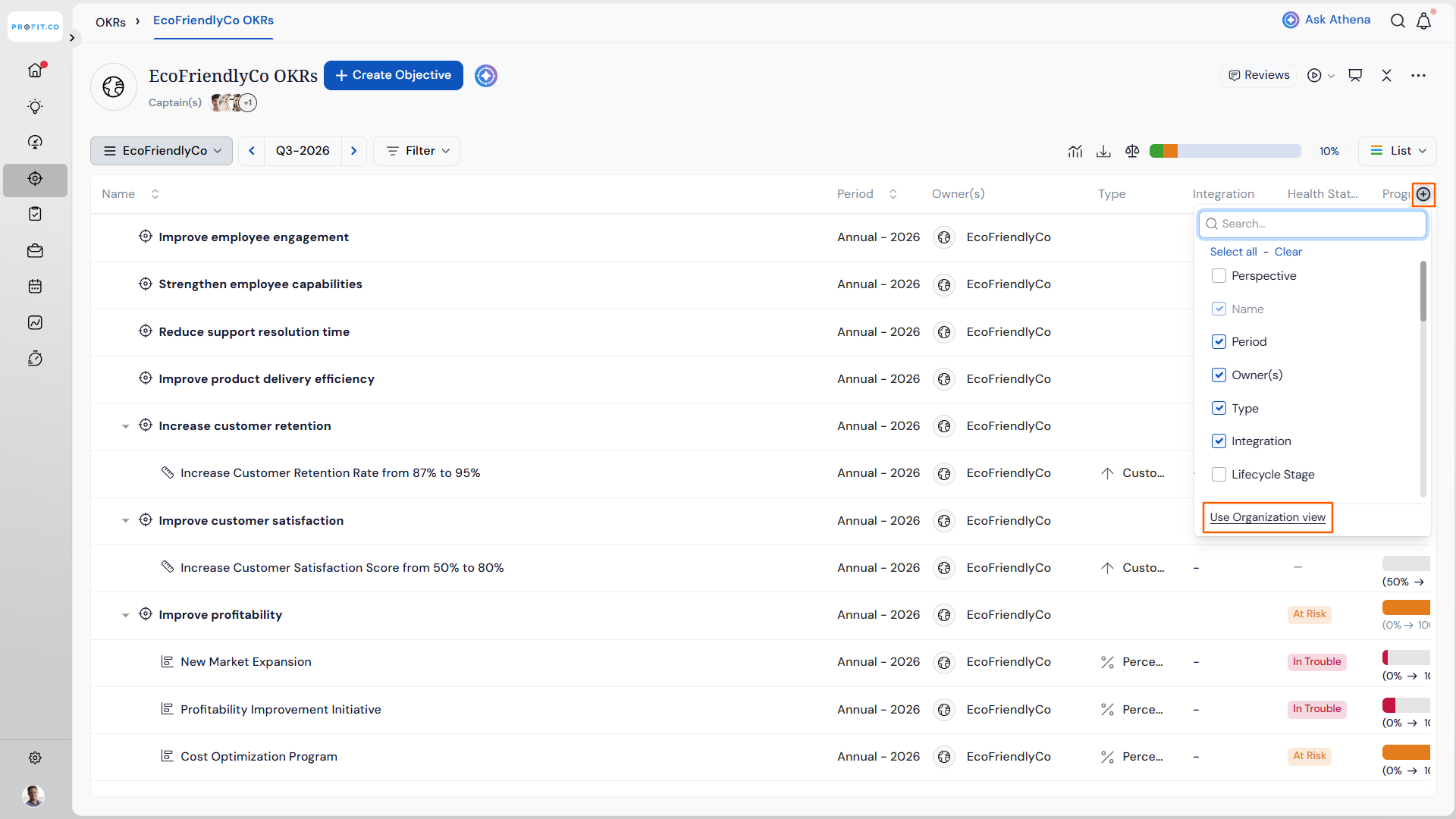
Task: Open the play button dropdown near Reviews
Action: 1320,75
